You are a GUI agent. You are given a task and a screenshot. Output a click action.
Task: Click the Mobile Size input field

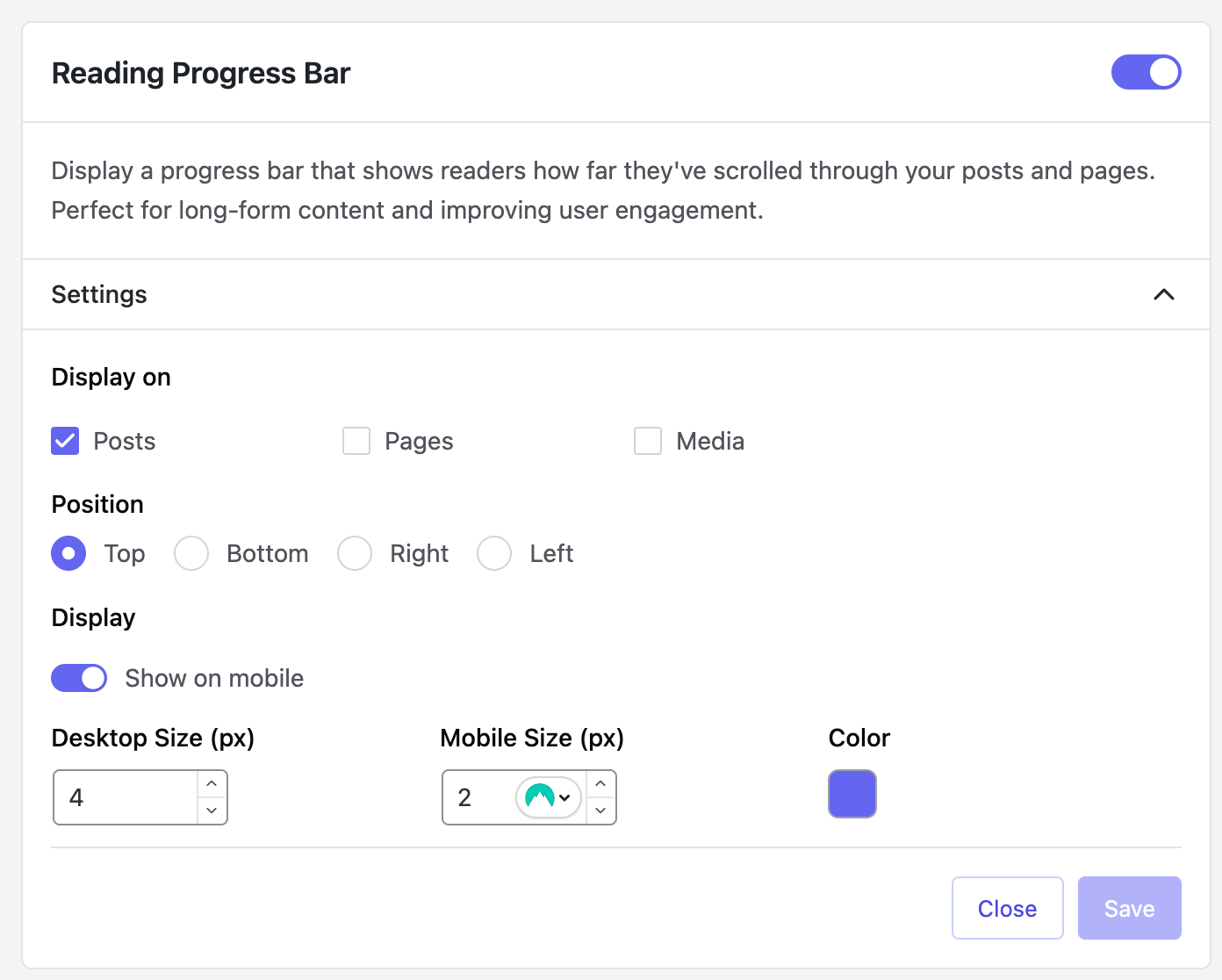pos(478,797)
